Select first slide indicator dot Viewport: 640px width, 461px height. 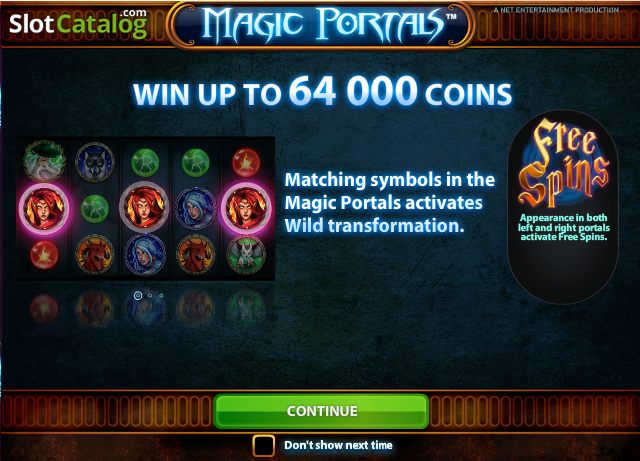[x=138, y=295]
